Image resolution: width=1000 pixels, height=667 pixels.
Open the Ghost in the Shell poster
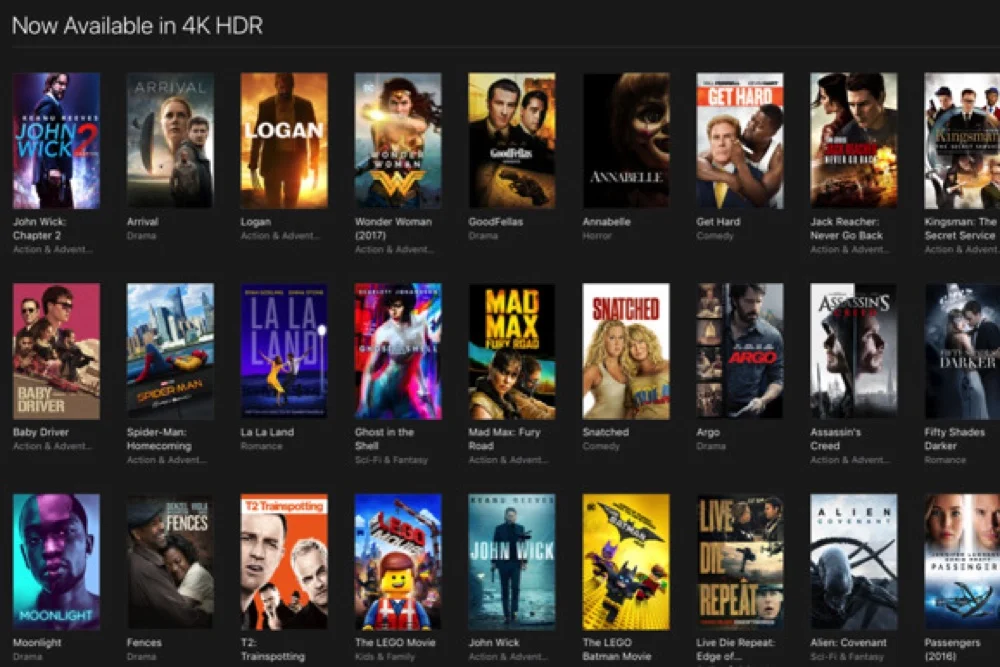pos(398,351)
